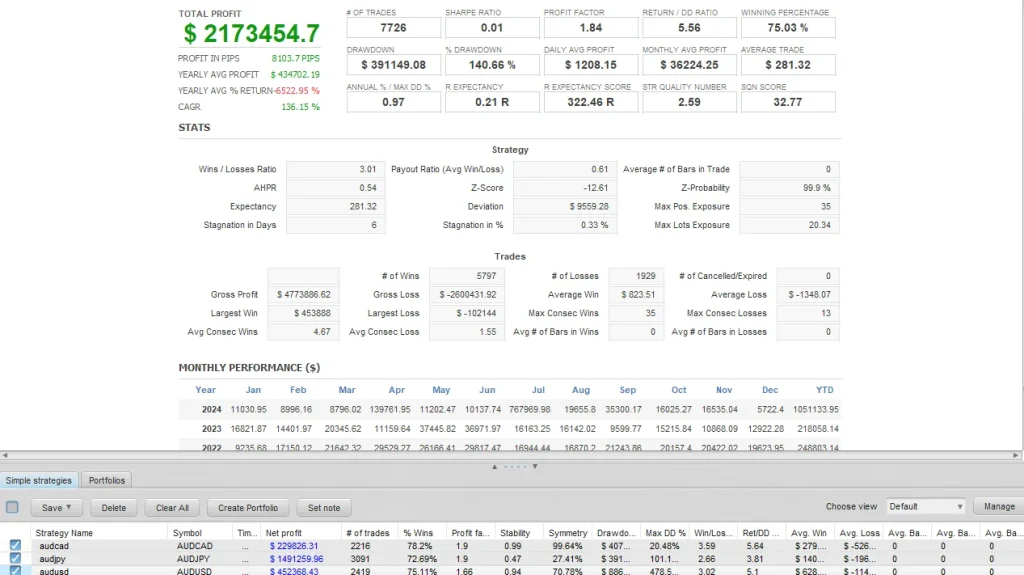
Task: Open the Manage views button
Action: point(998,507)
